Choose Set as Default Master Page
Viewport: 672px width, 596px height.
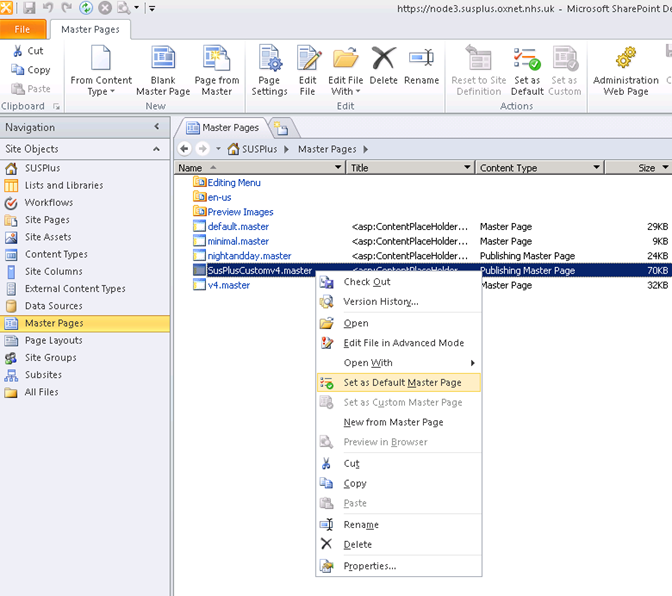click(399, 382)
